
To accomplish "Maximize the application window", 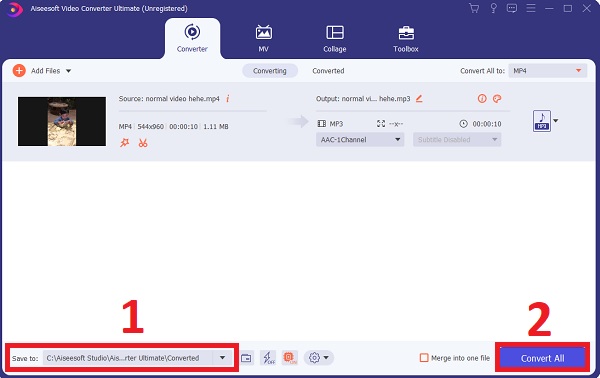I will [568, 8].
